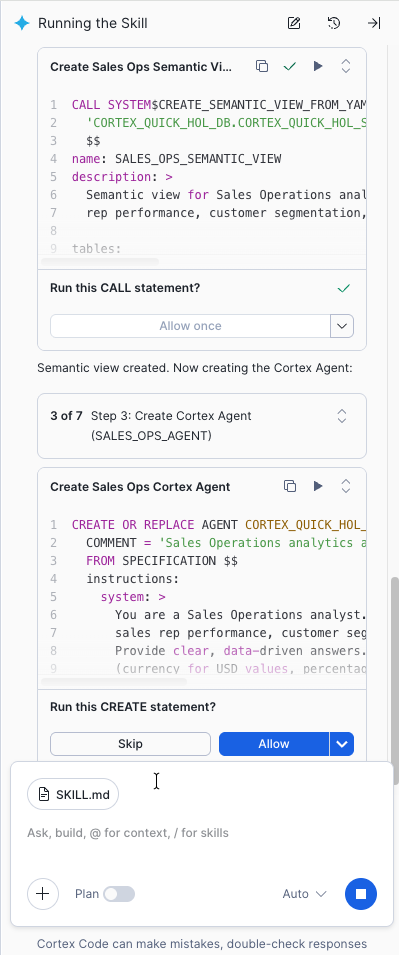The height and width of the screenshot is (955, 399).
Task: Expand the Cortex Agent code block
Action: pos(345,486)
